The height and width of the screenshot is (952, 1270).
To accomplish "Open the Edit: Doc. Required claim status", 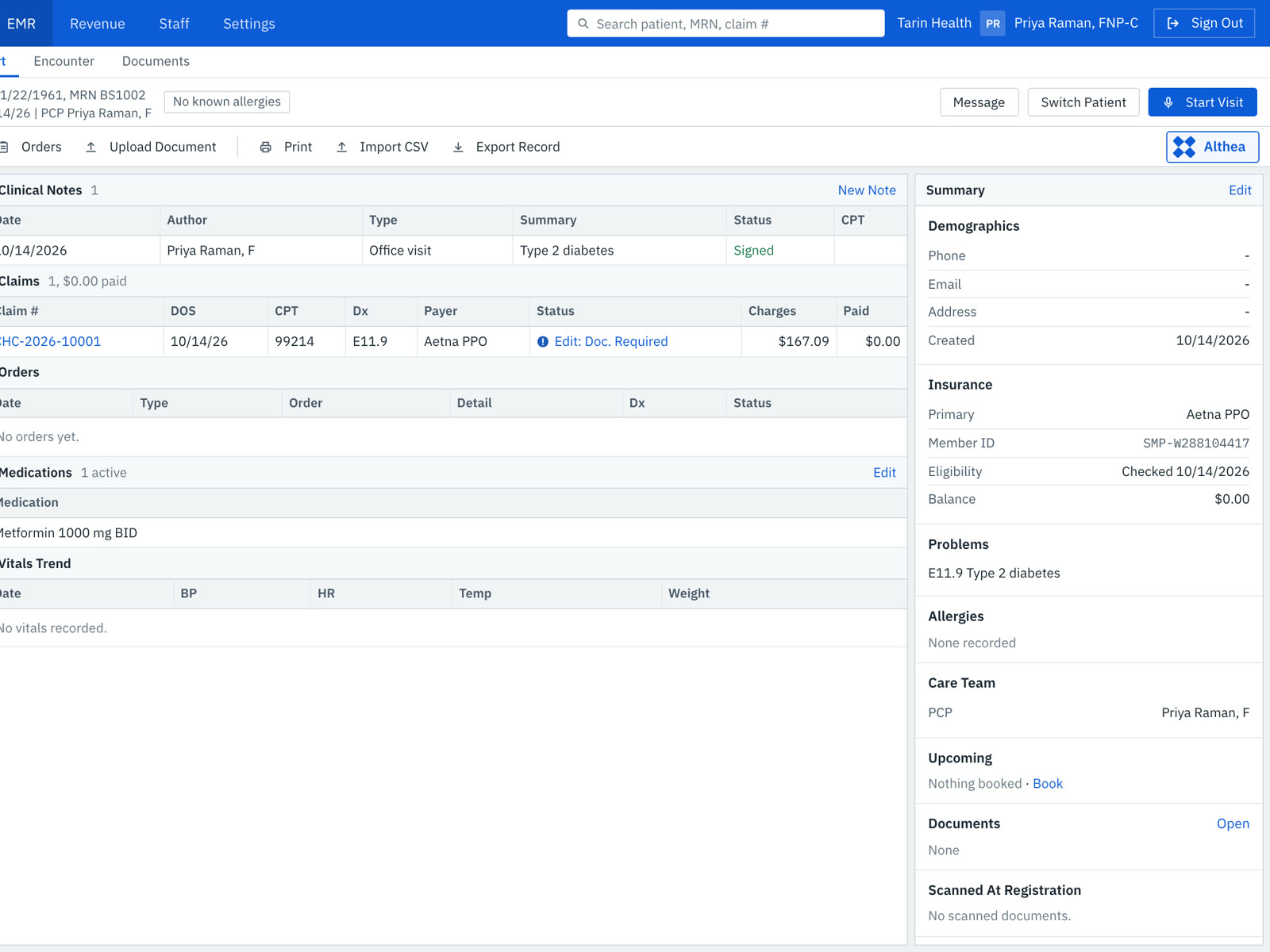I will 611,342.
